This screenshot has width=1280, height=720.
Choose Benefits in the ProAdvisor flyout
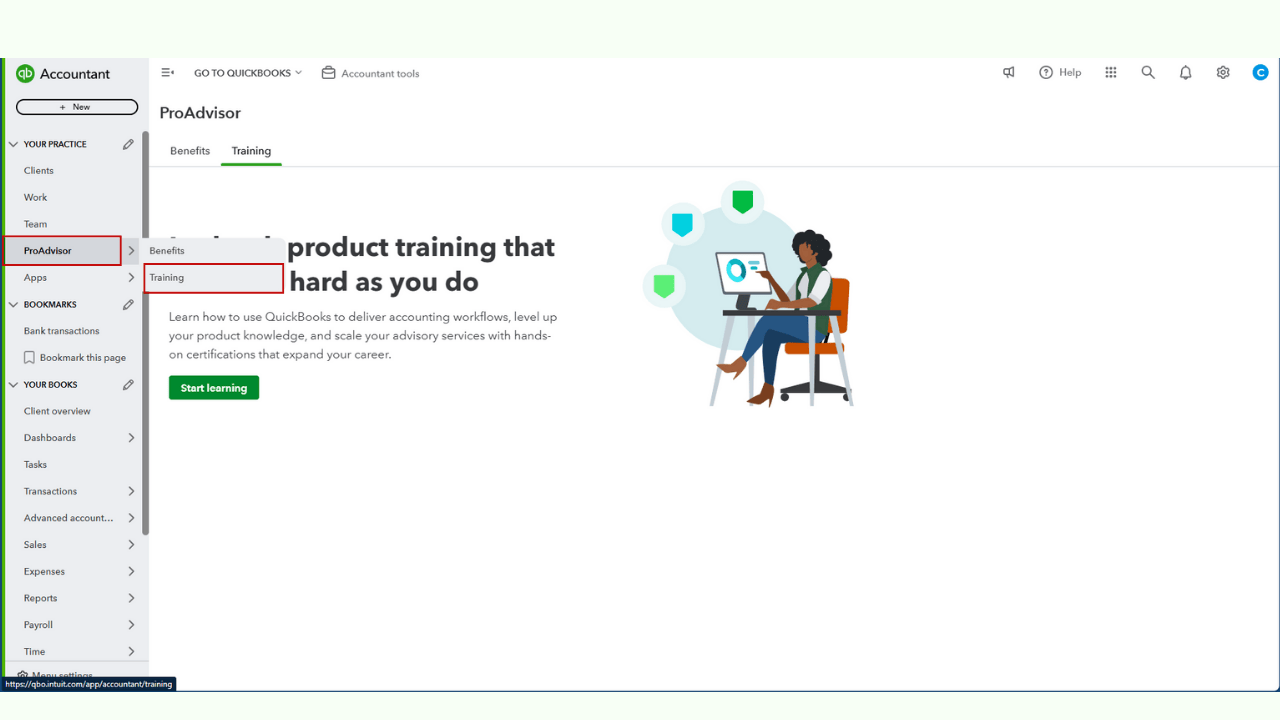[167, 251]
